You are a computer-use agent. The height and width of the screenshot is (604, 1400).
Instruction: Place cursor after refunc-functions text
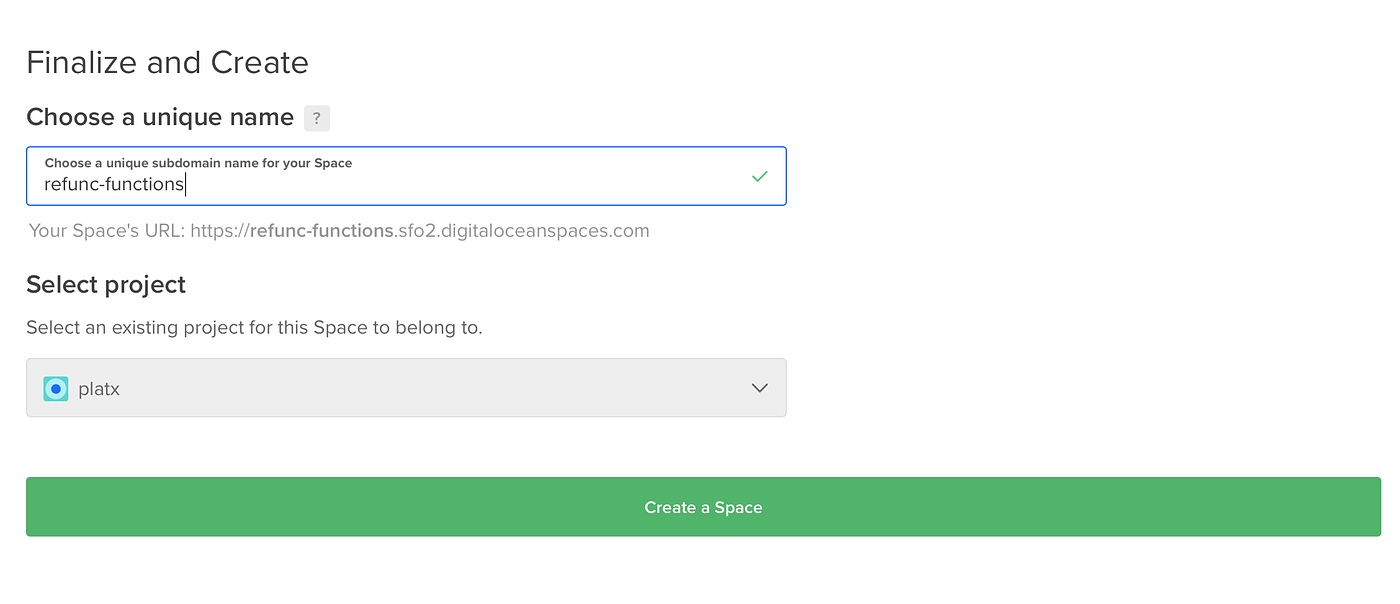coord(186,184)
